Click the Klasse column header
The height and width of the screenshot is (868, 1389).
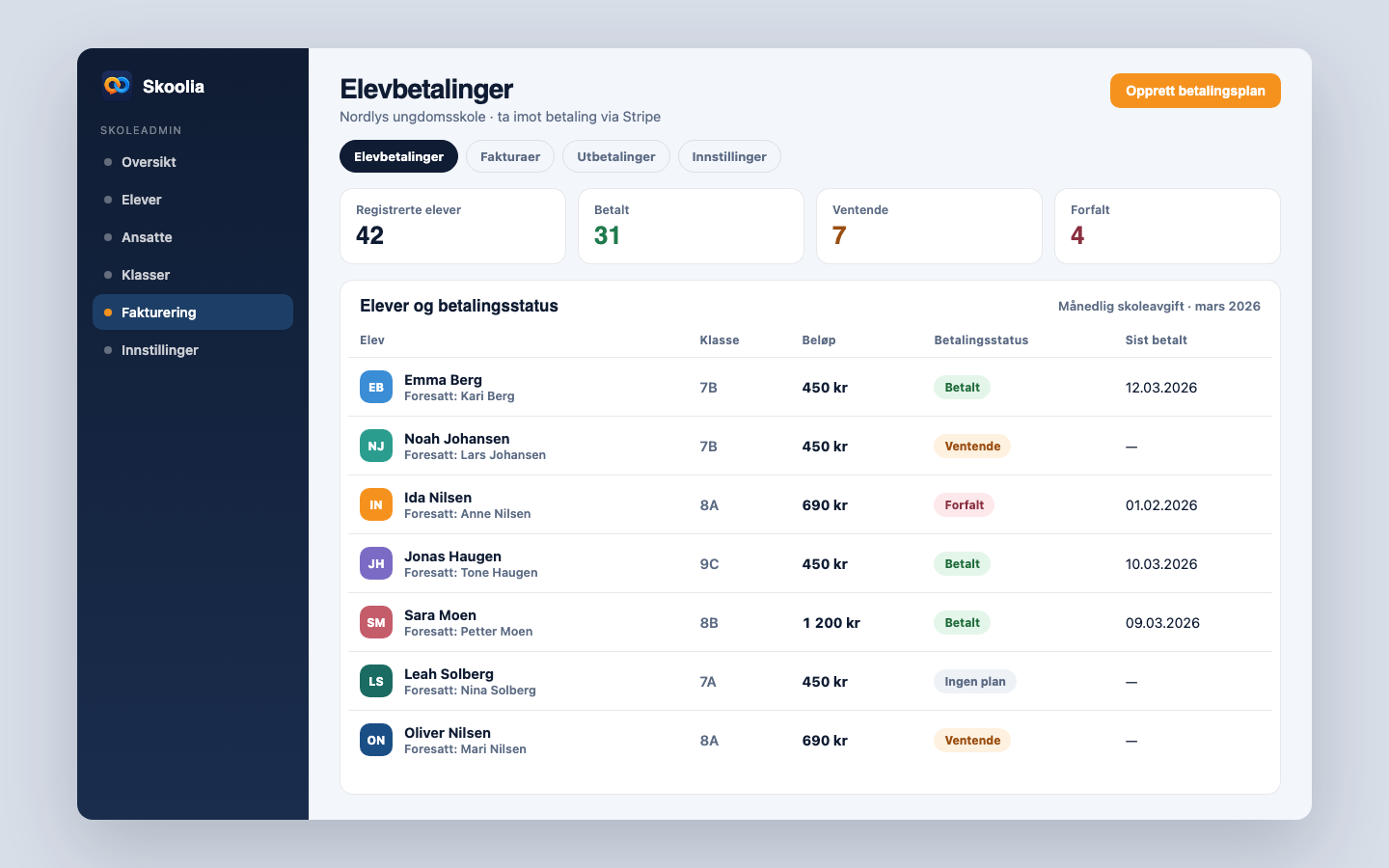(720, 339)
